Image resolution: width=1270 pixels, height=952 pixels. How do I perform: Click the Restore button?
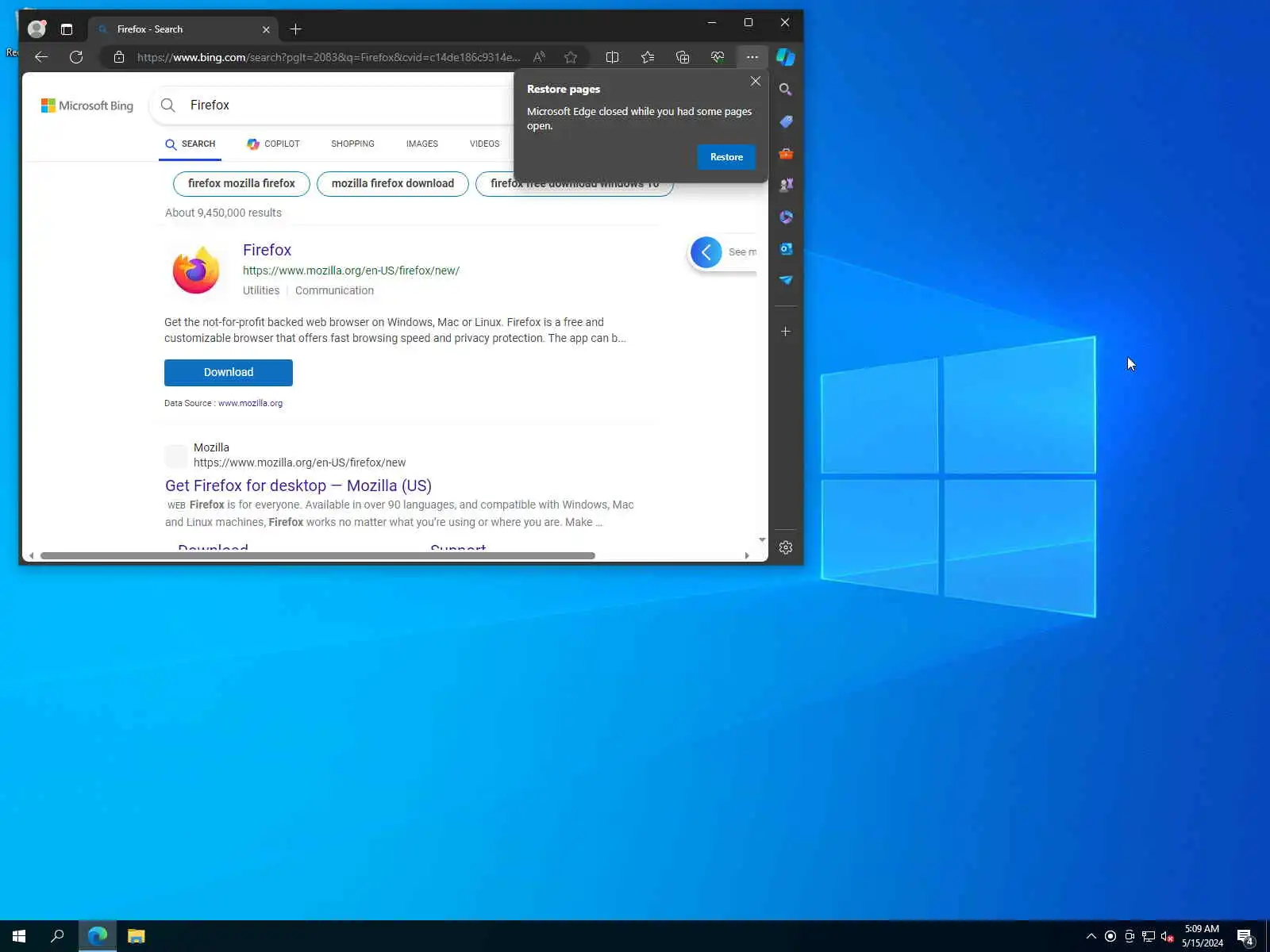click(x=726, y=157)
